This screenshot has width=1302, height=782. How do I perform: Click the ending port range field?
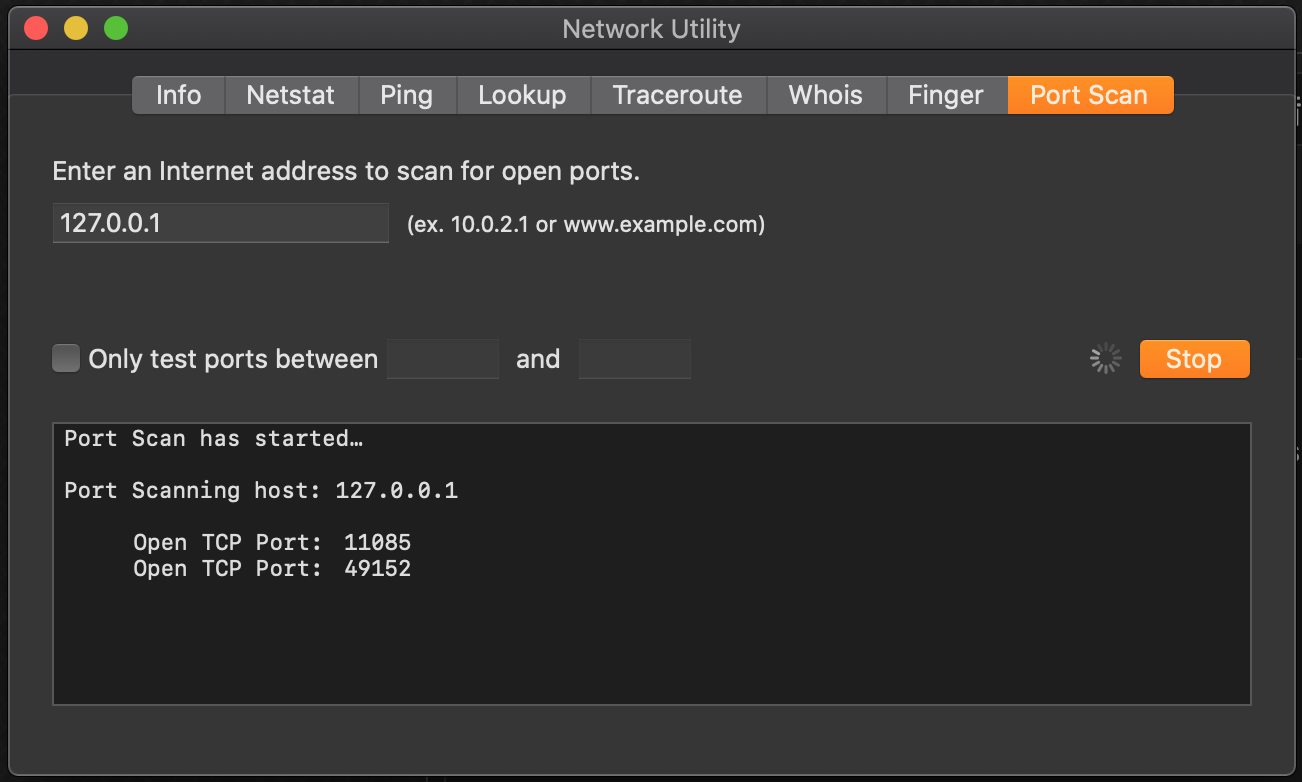click(x=635, y=359)
